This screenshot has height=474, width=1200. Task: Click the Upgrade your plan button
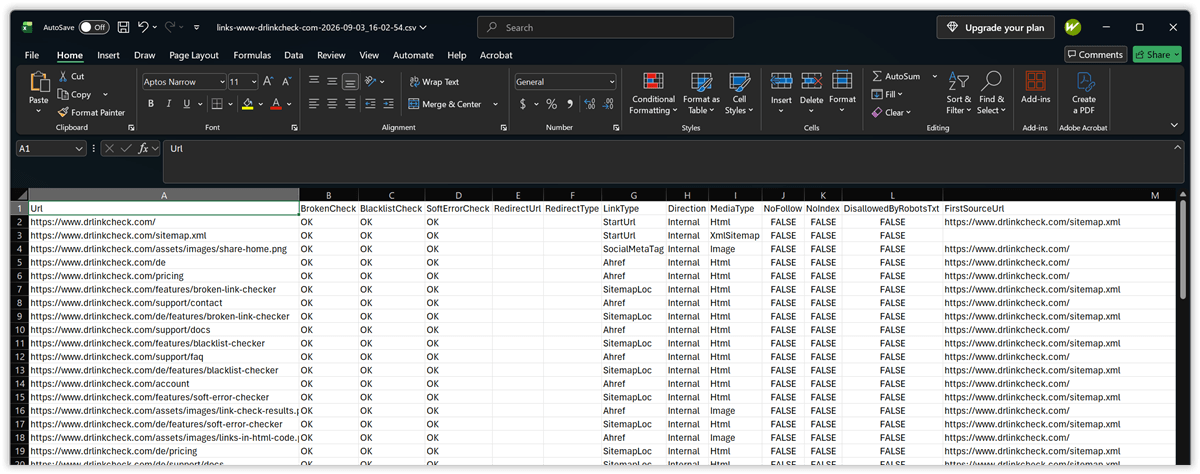[x=995, y=27]
